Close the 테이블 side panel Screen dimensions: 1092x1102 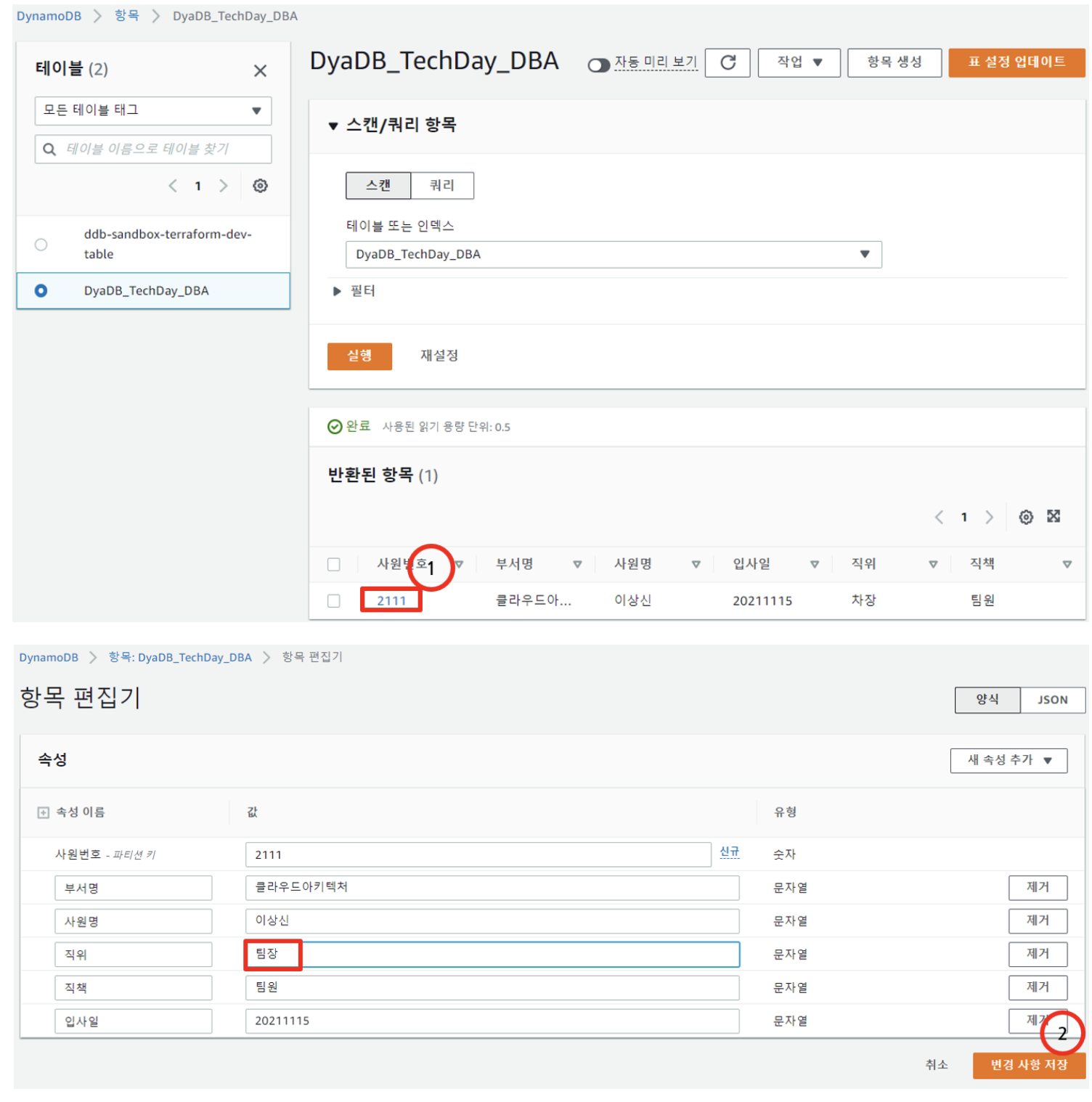pyautogui.click(x=260, y=70)
